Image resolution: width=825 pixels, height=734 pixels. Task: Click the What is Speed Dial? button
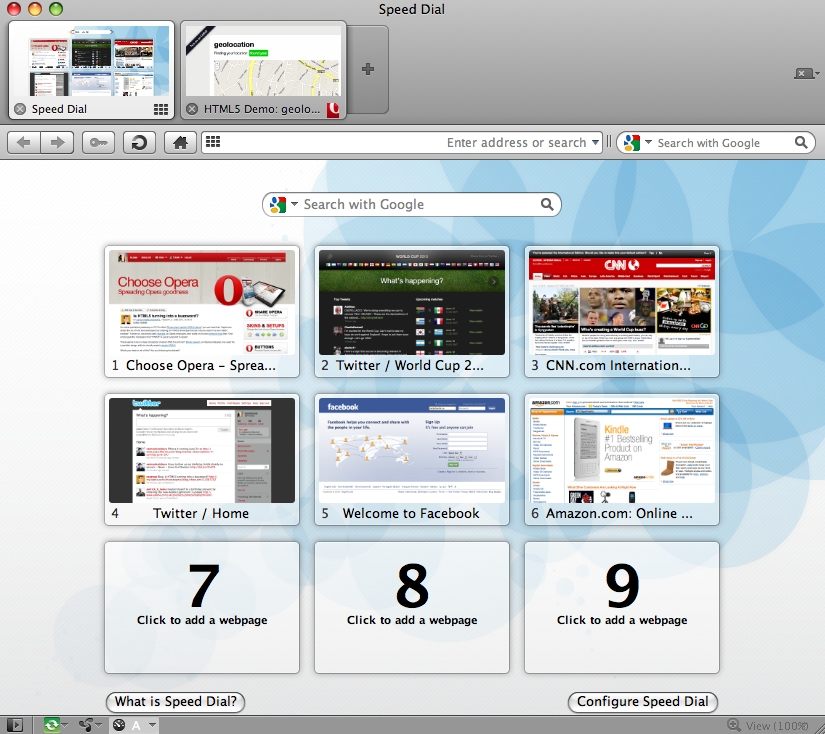click(x=175, y=702)
